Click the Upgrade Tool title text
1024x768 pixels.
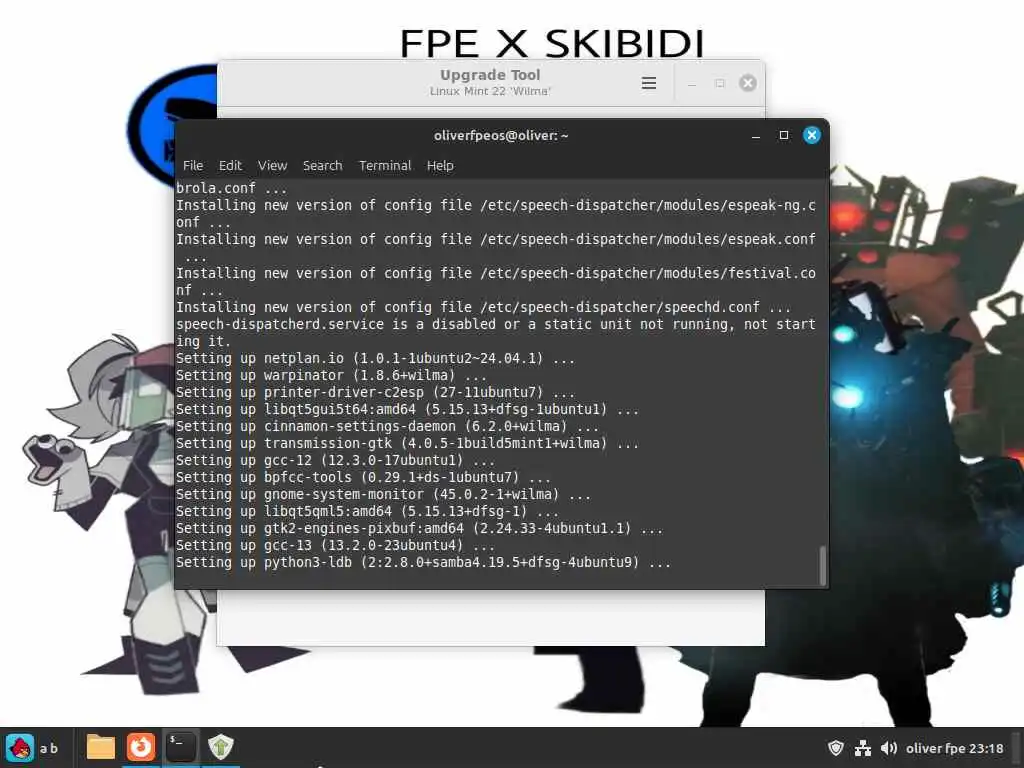pos(490,75)
